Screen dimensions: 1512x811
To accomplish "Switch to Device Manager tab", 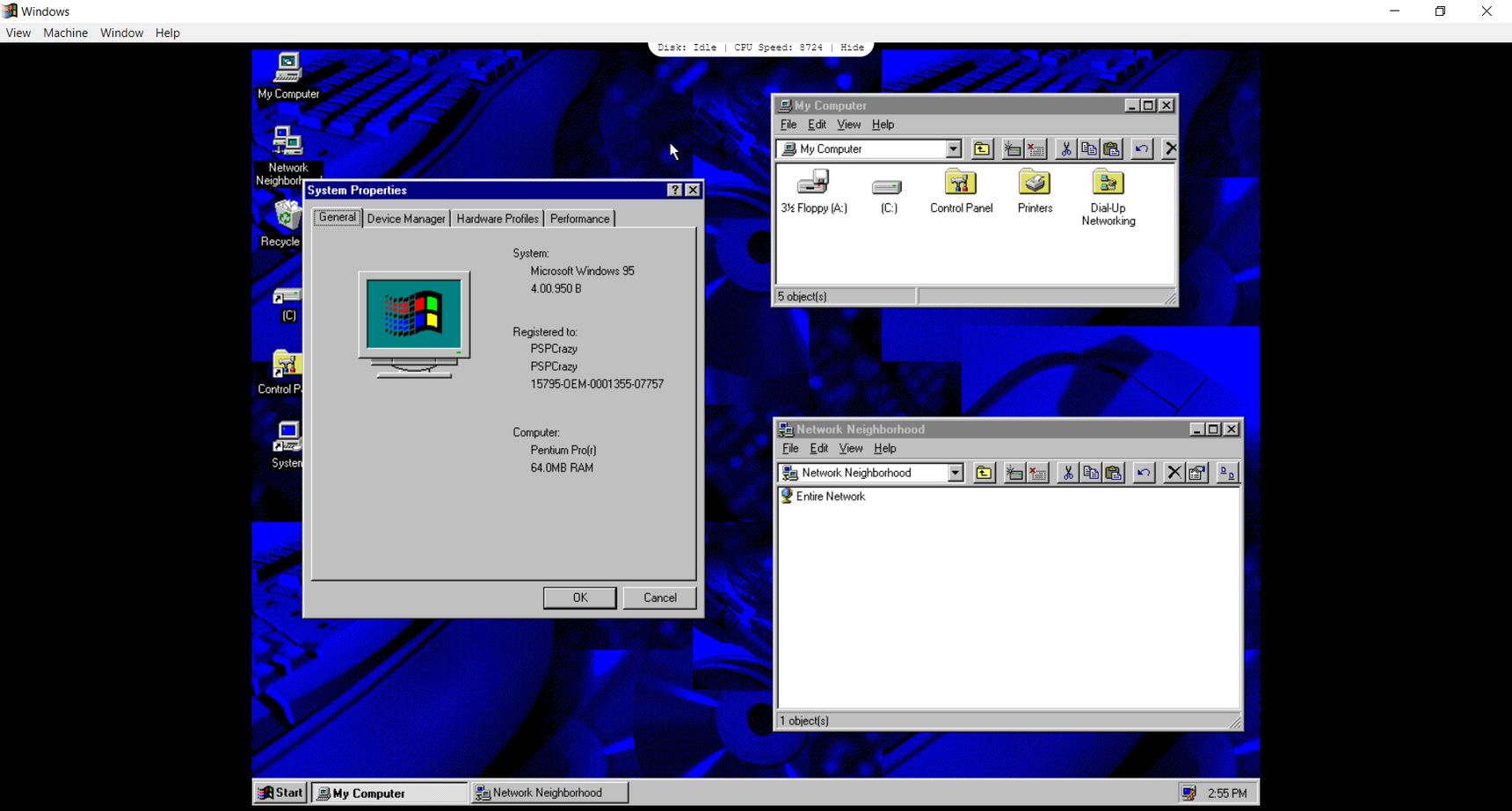I will click(406, 219).
